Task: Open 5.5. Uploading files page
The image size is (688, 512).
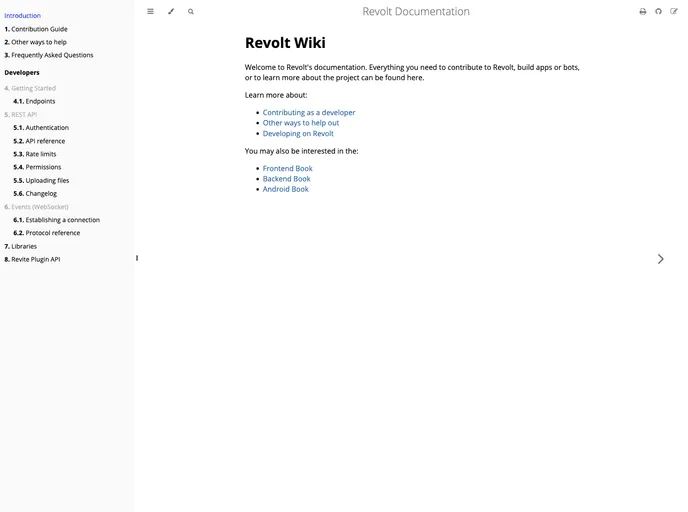Action: click(41, 180)
